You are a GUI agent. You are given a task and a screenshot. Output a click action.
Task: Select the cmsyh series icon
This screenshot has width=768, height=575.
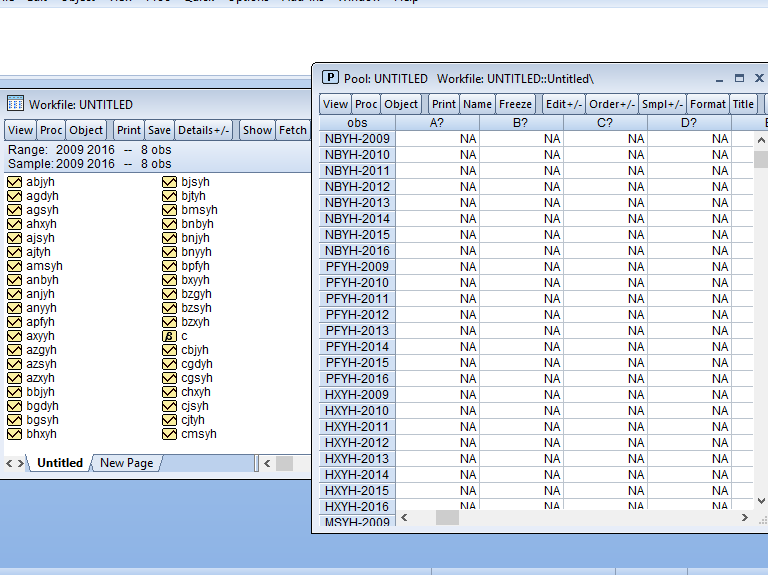tap(169, 434)
